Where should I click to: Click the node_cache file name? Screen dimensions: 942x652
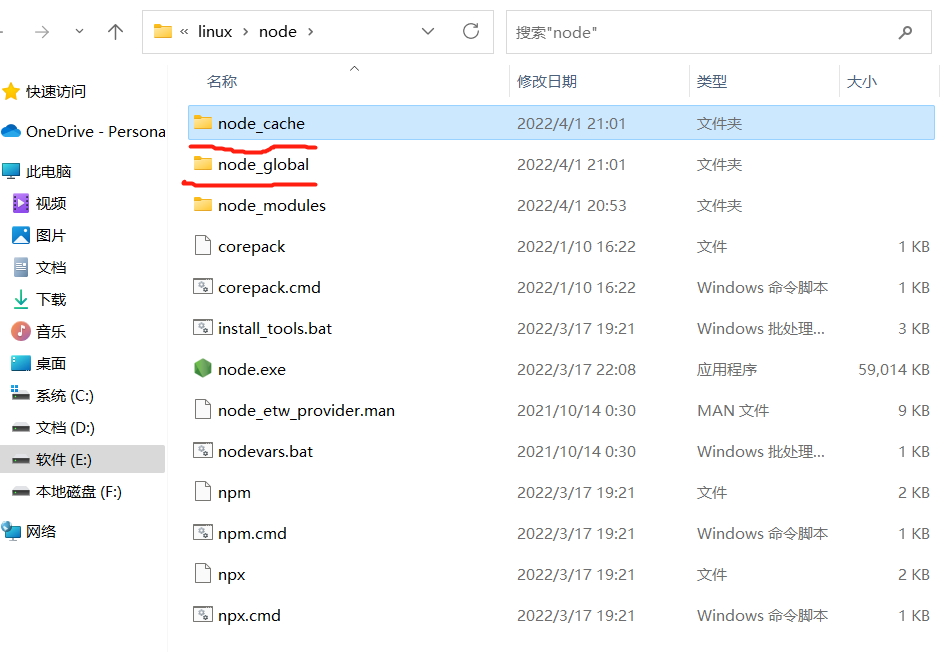click(261, 123)
